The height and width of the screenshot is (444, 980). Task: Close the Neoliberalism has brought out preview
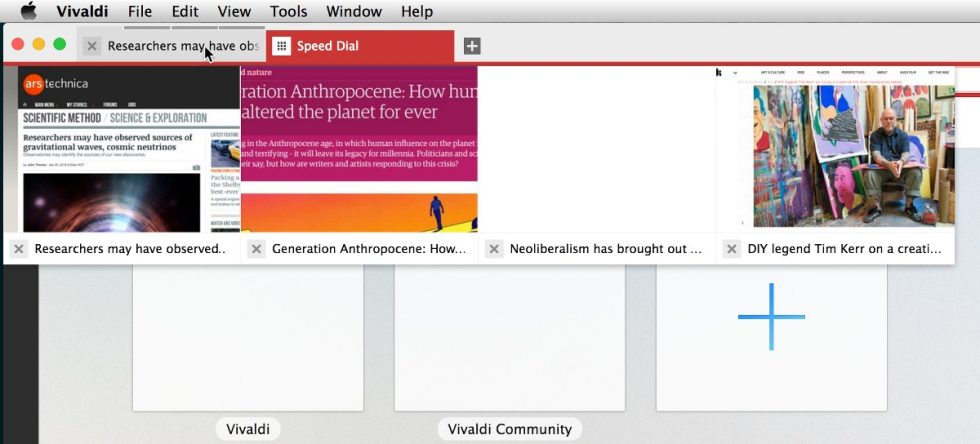pyautogui.click(x=494, y=249)
